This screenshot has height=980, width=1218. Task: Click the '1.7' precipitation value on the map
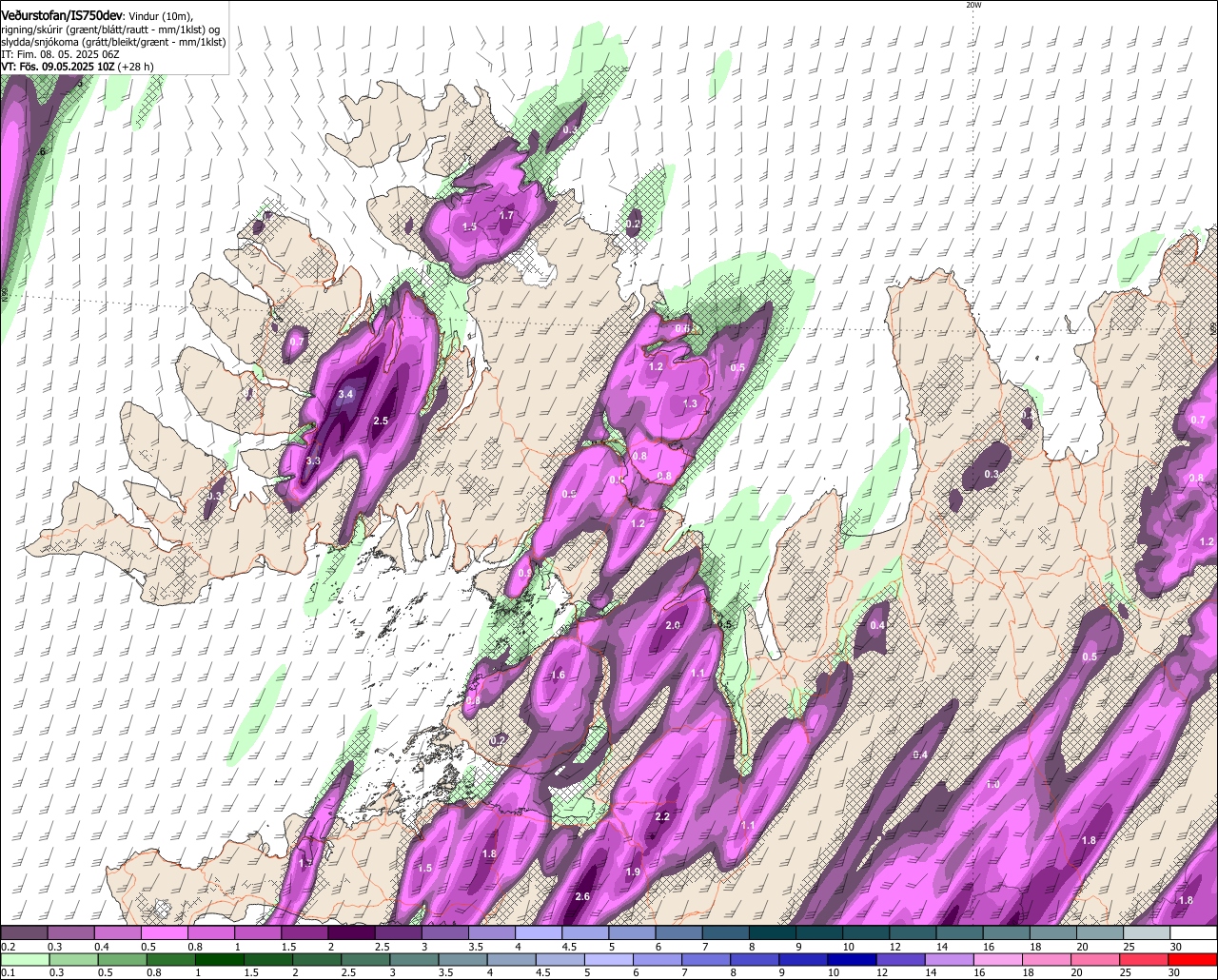coord(506,216)
